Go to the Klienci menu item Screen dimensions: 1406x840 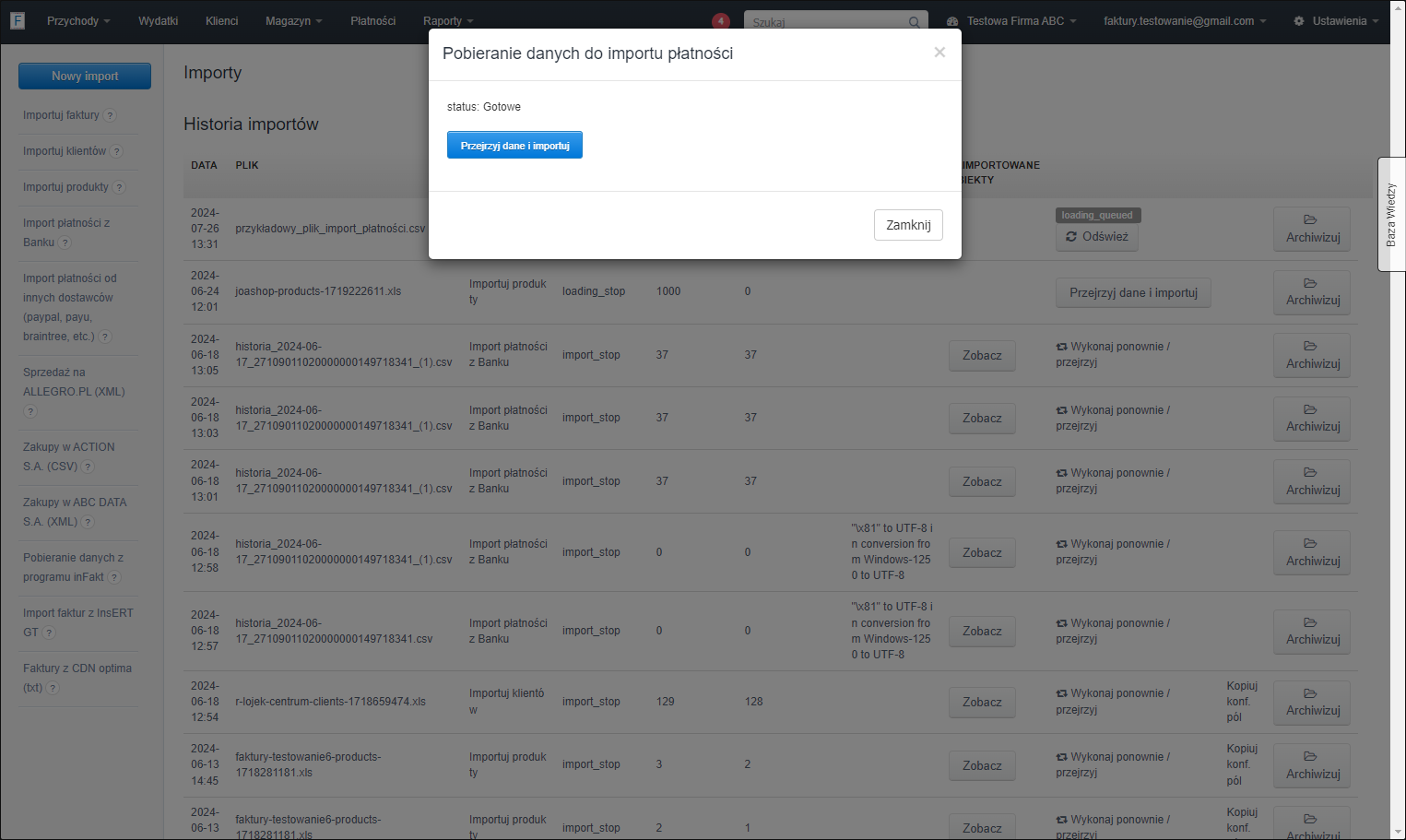click(x=222, y=21)
